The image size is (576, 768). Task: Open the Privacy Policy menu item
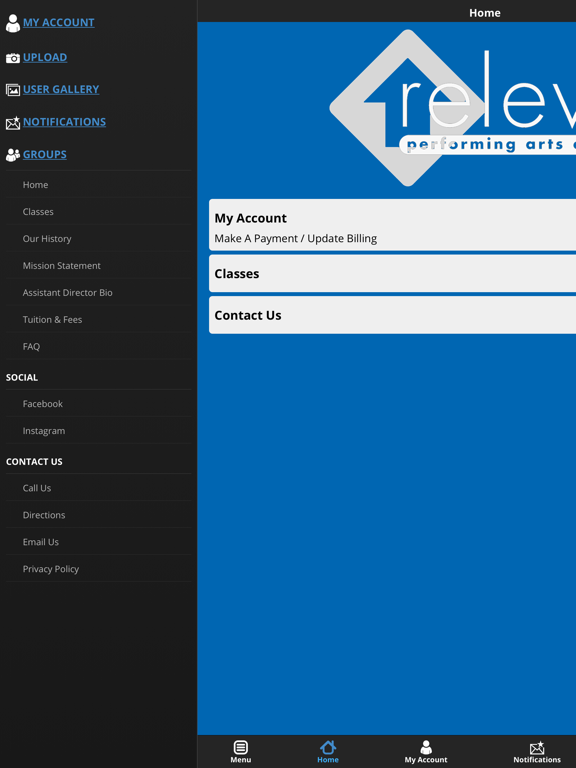pos(98,569)
